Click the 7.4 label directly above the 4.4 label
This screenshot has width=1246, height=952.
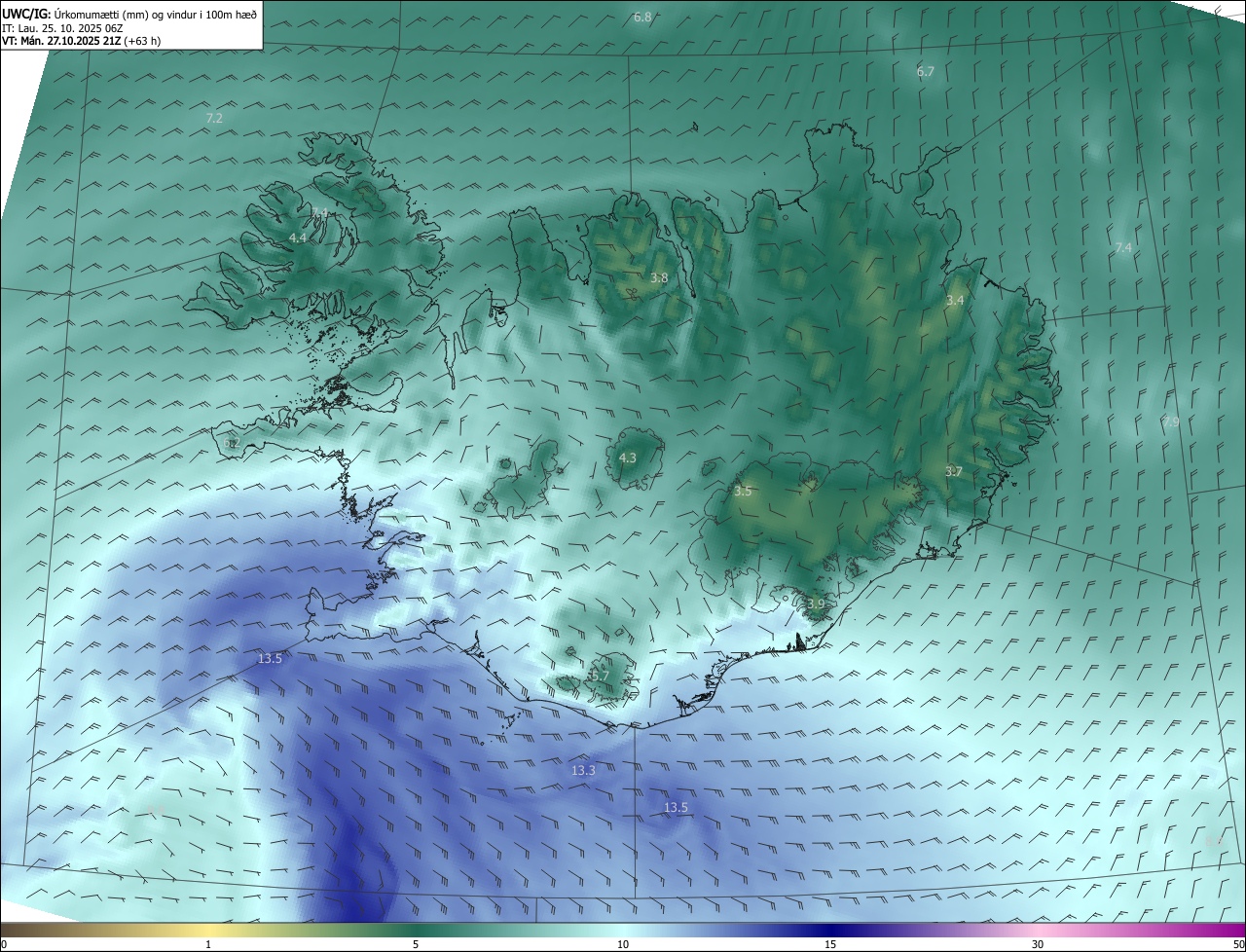tap(319, 212)
